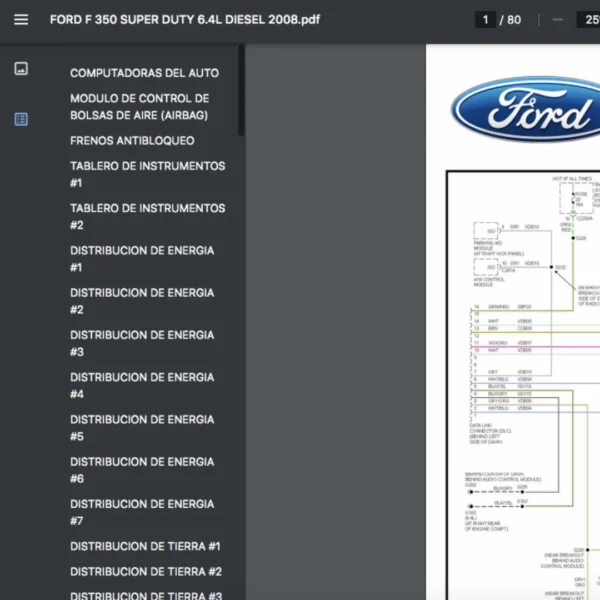Open DISTRIBUCION DE ENERGIA #3 entry
Screen dimensions: 600x600
141,344
